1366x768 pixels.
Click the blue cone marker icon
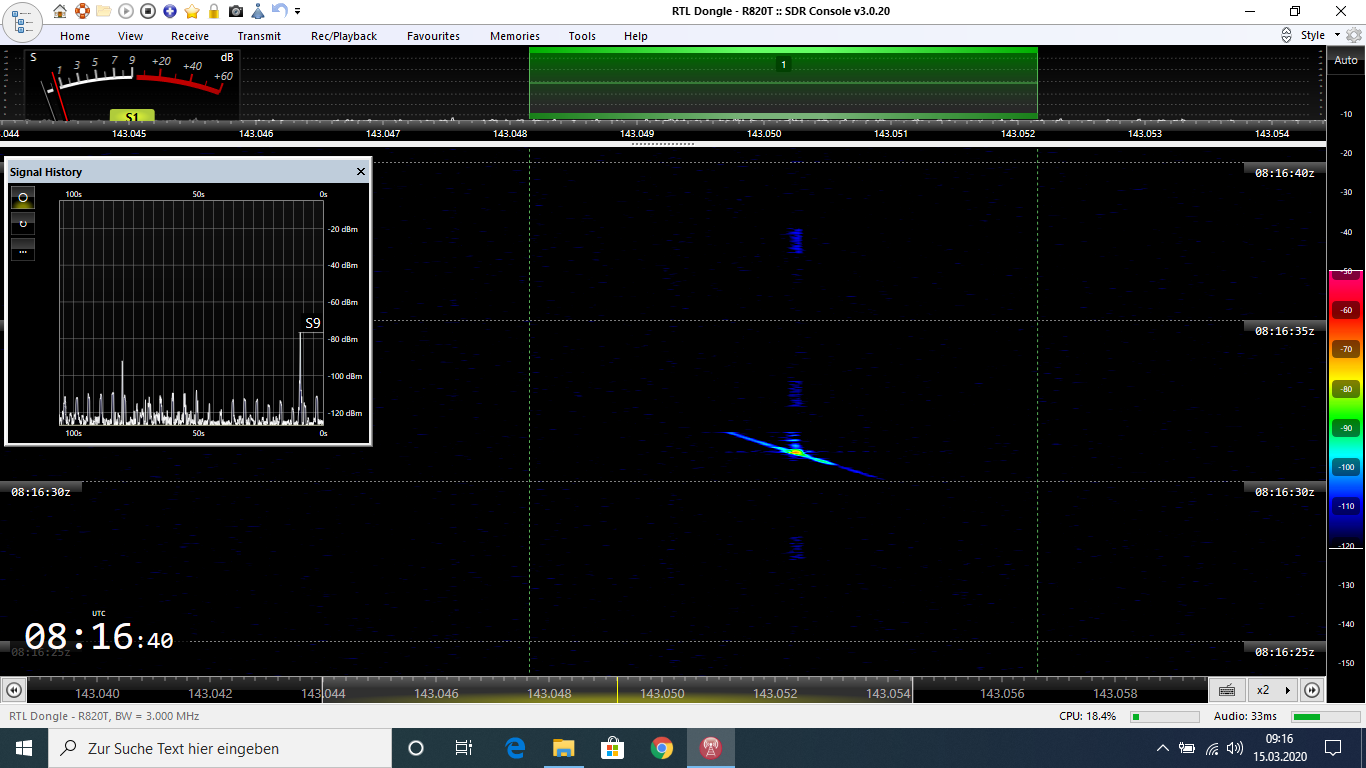[x=258, y=11]
